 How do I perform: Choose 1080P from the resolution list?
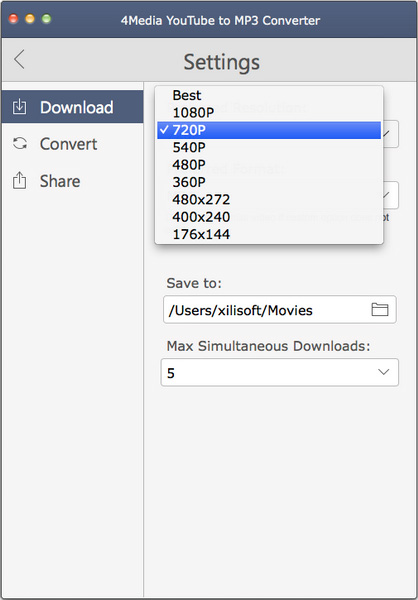tap(269, 112)
